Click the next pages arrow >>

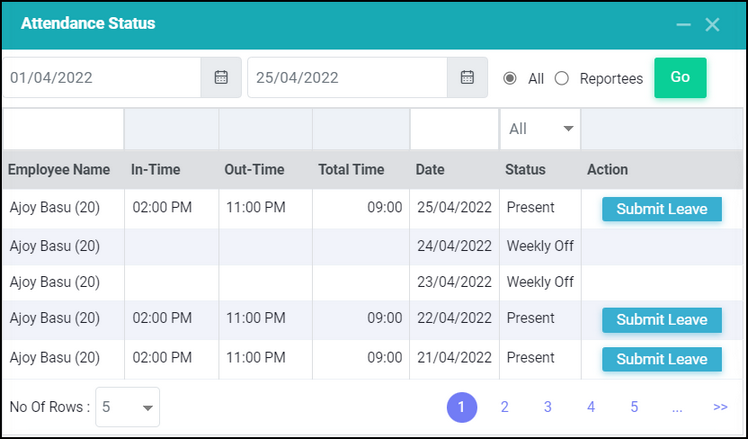(720, 407)
